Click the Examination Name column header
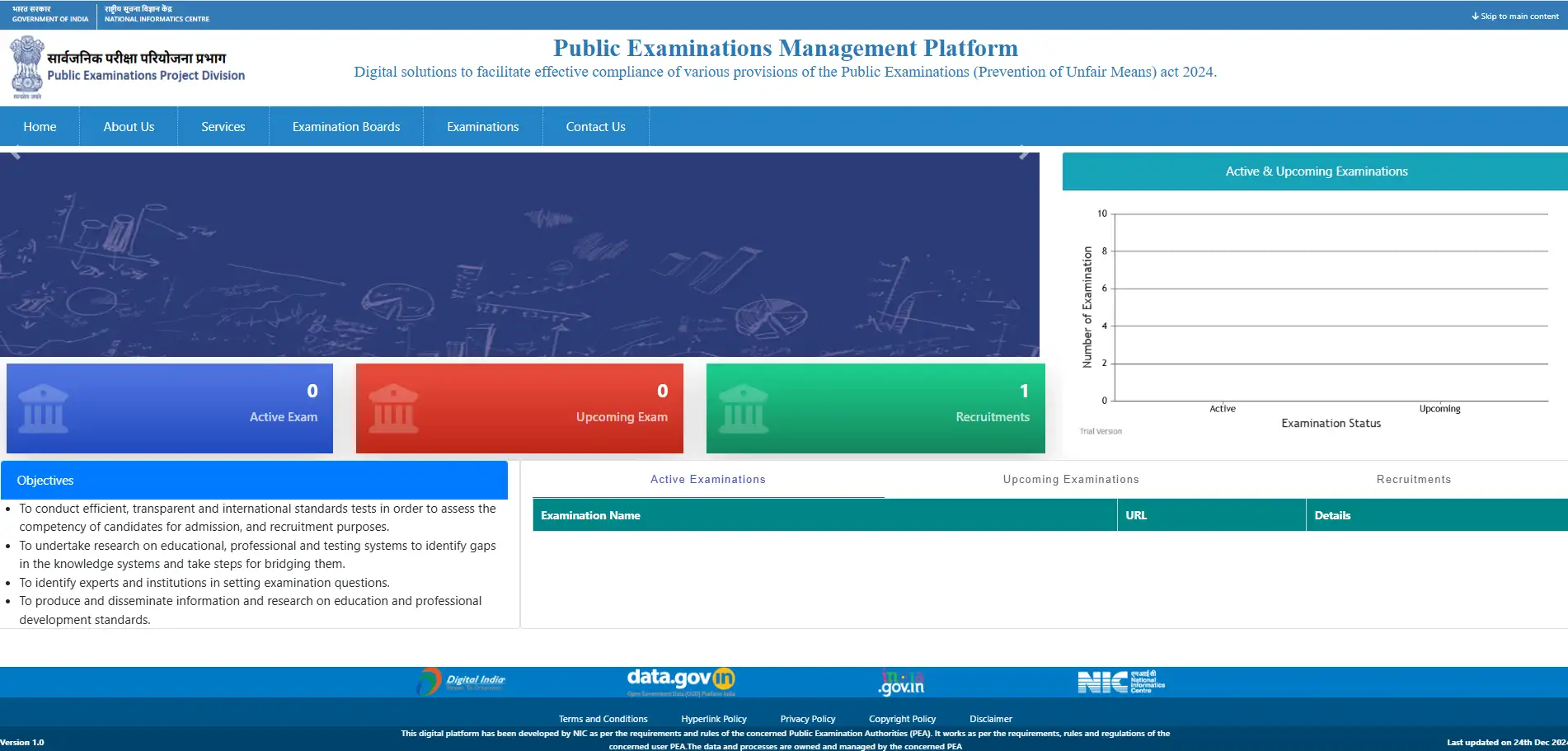The image size is (1568, 751). point(824,515)
